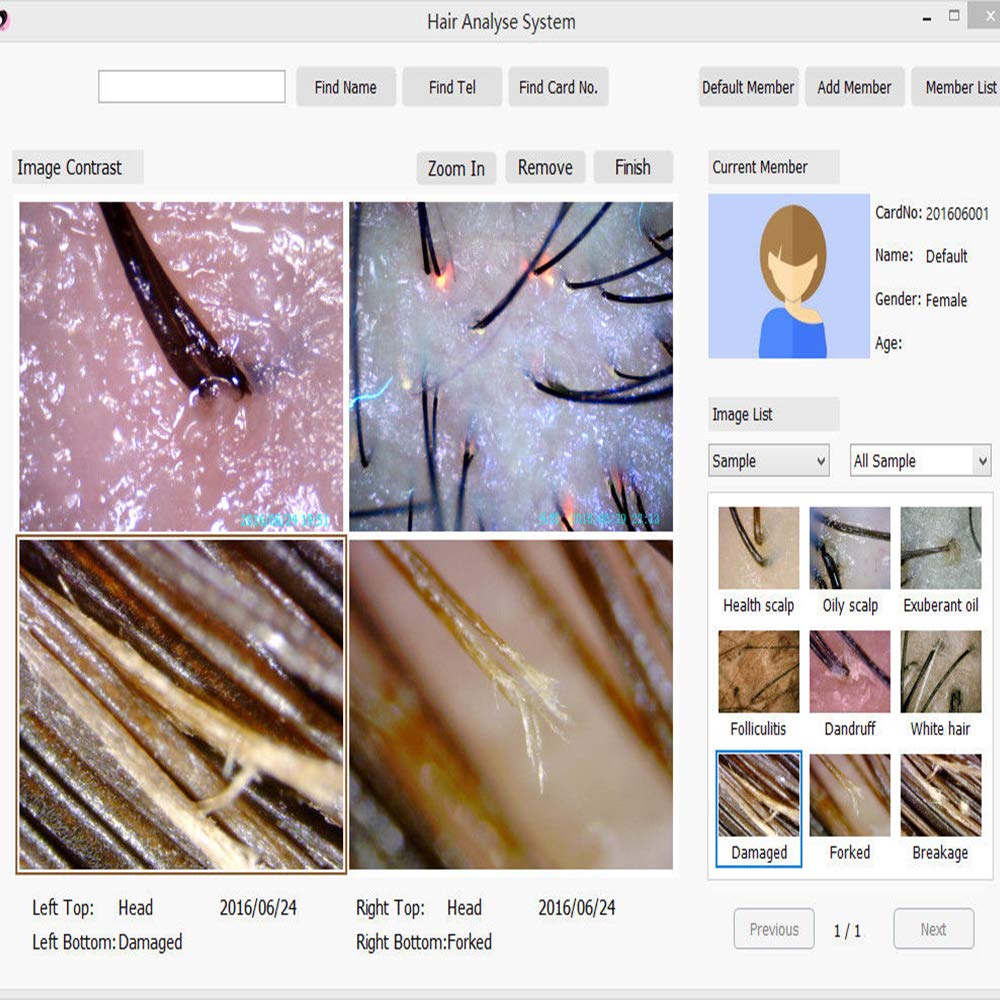This screenshot has height=1000, width=1000.
Task: Open the Exuberant oil sample image
Action: click(x=940, y=548)
